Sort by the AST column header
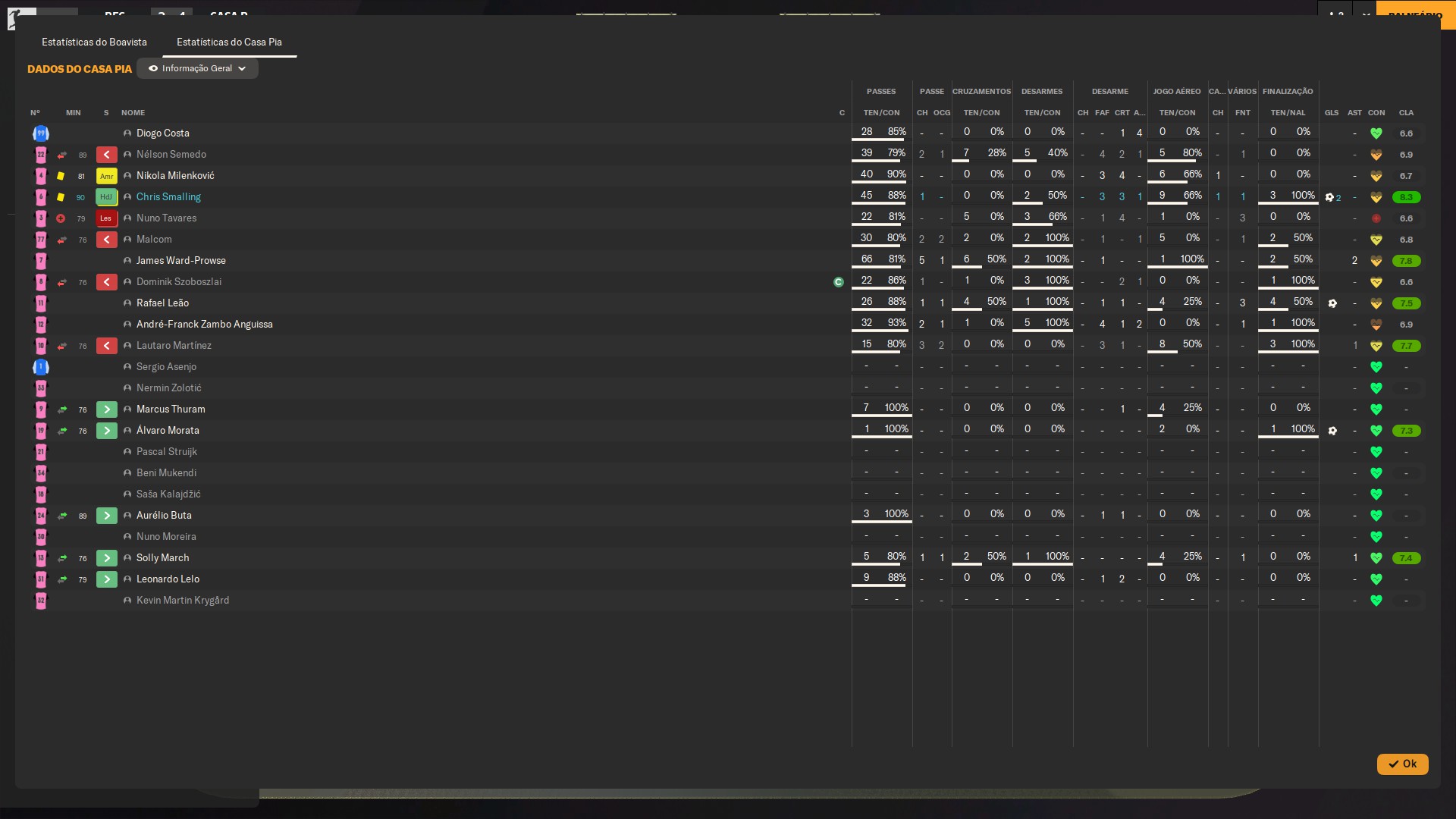The height and width of the screenshot is (819, 1456). coord(1354,113)
